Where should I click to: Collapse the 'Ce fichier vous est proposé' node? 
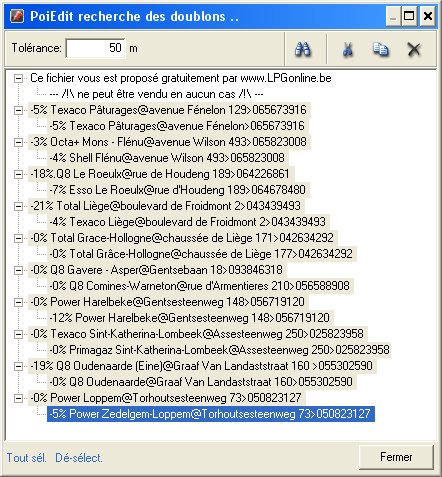(x=18, y=78)
